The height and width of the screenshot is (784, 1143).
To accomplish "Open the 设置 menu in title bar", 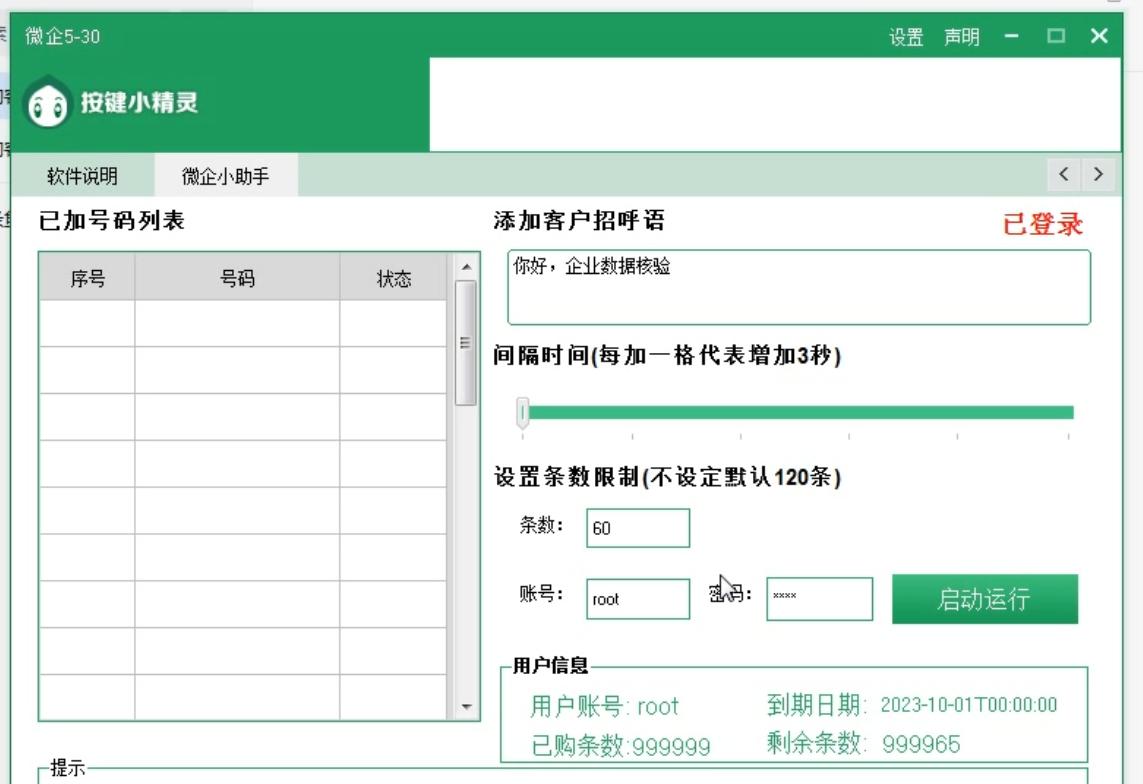I will (906, 35).
